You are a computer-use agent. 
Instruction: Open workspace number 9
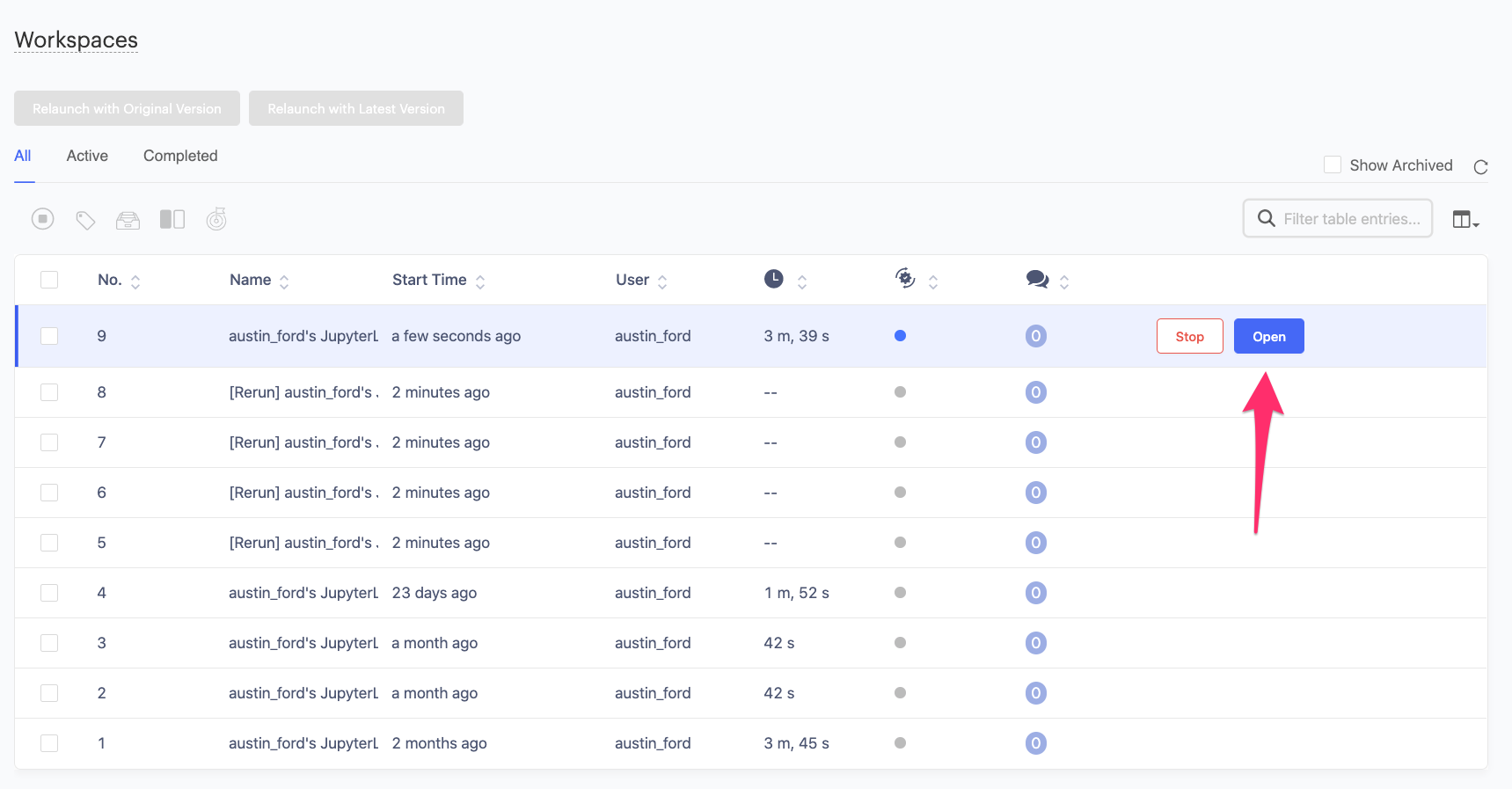point(1269,336)
